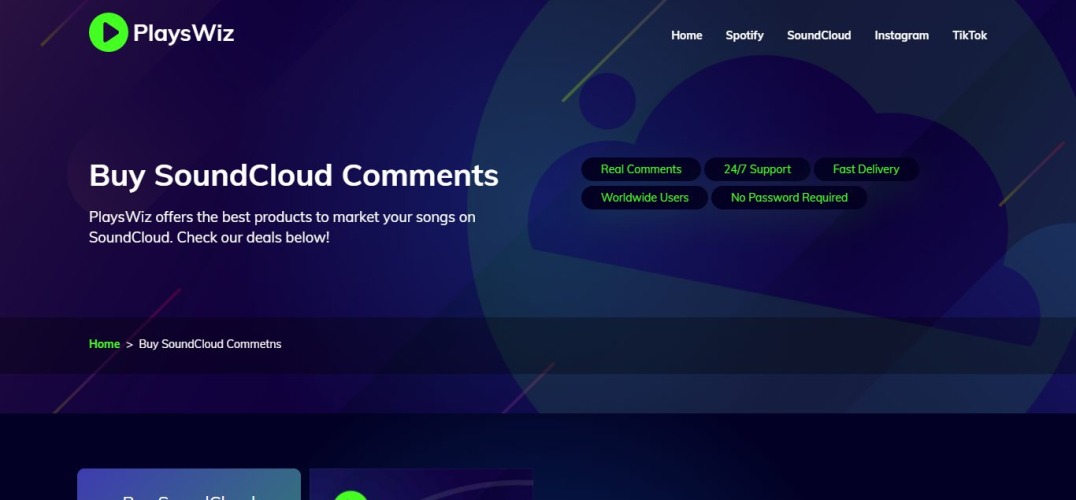Open the Home navigation menu item
Image resolution: width=1076 pixels, height=500 pixels.
click(686, 36)
